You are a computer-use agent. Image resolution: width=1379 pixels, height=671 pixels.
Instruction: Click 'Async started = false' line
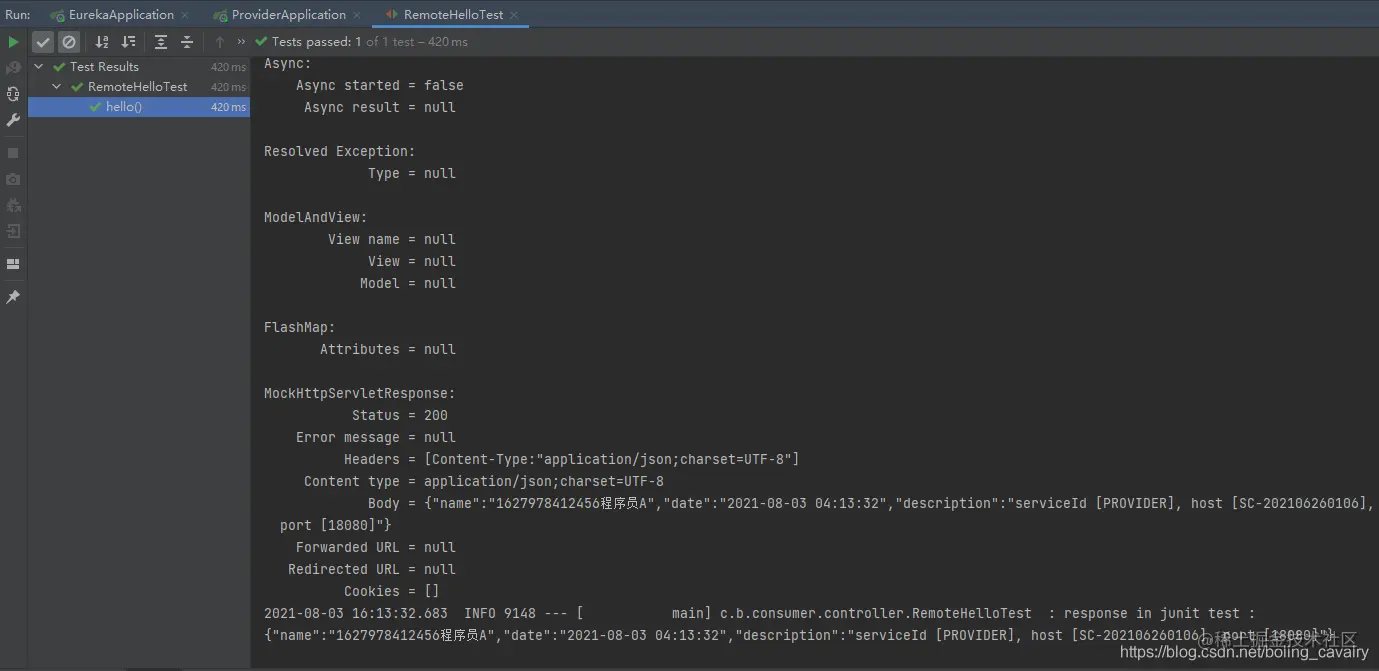click(380, 85)
